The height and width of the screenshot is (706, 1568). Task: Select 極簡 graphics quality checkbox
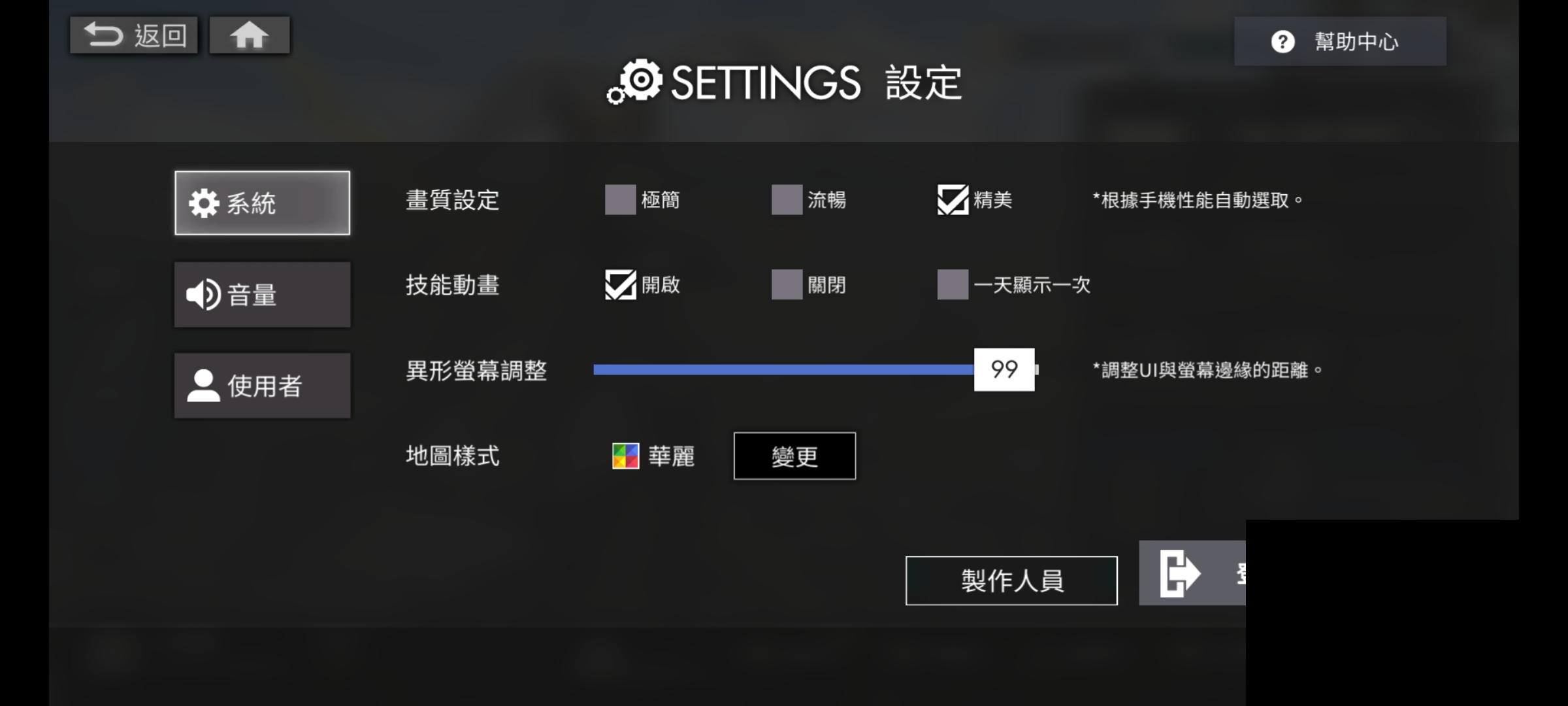click(620, 200)
